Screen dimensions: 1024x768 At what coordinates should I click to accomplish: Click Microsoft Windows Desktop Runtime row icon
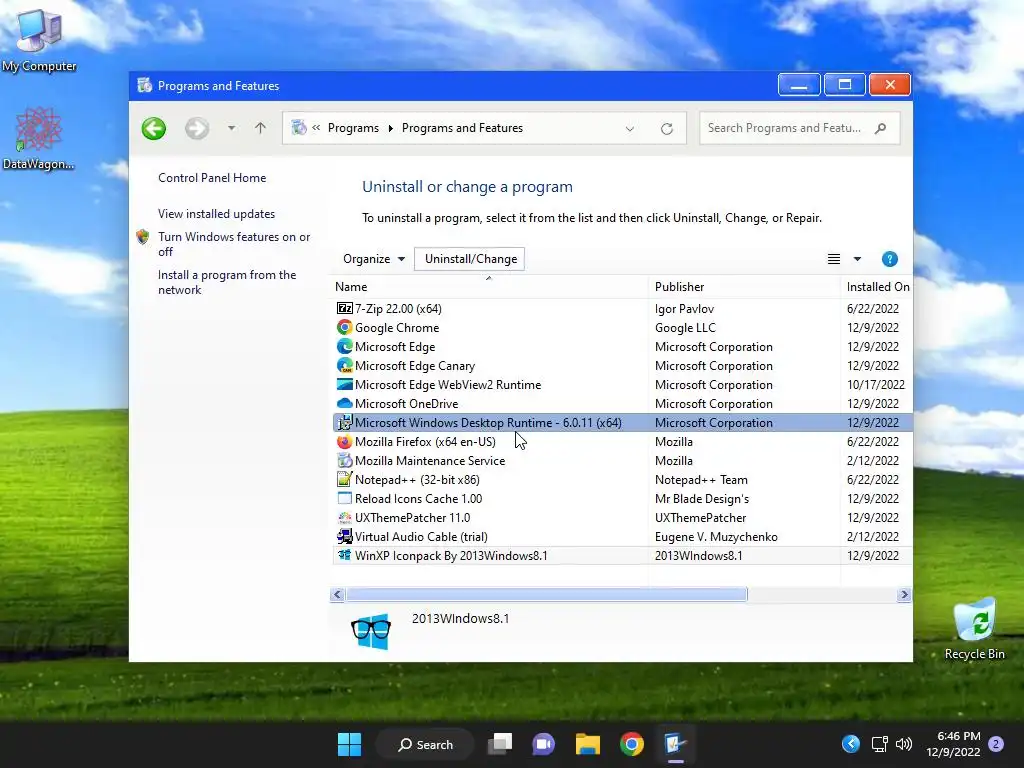(344, 423)
